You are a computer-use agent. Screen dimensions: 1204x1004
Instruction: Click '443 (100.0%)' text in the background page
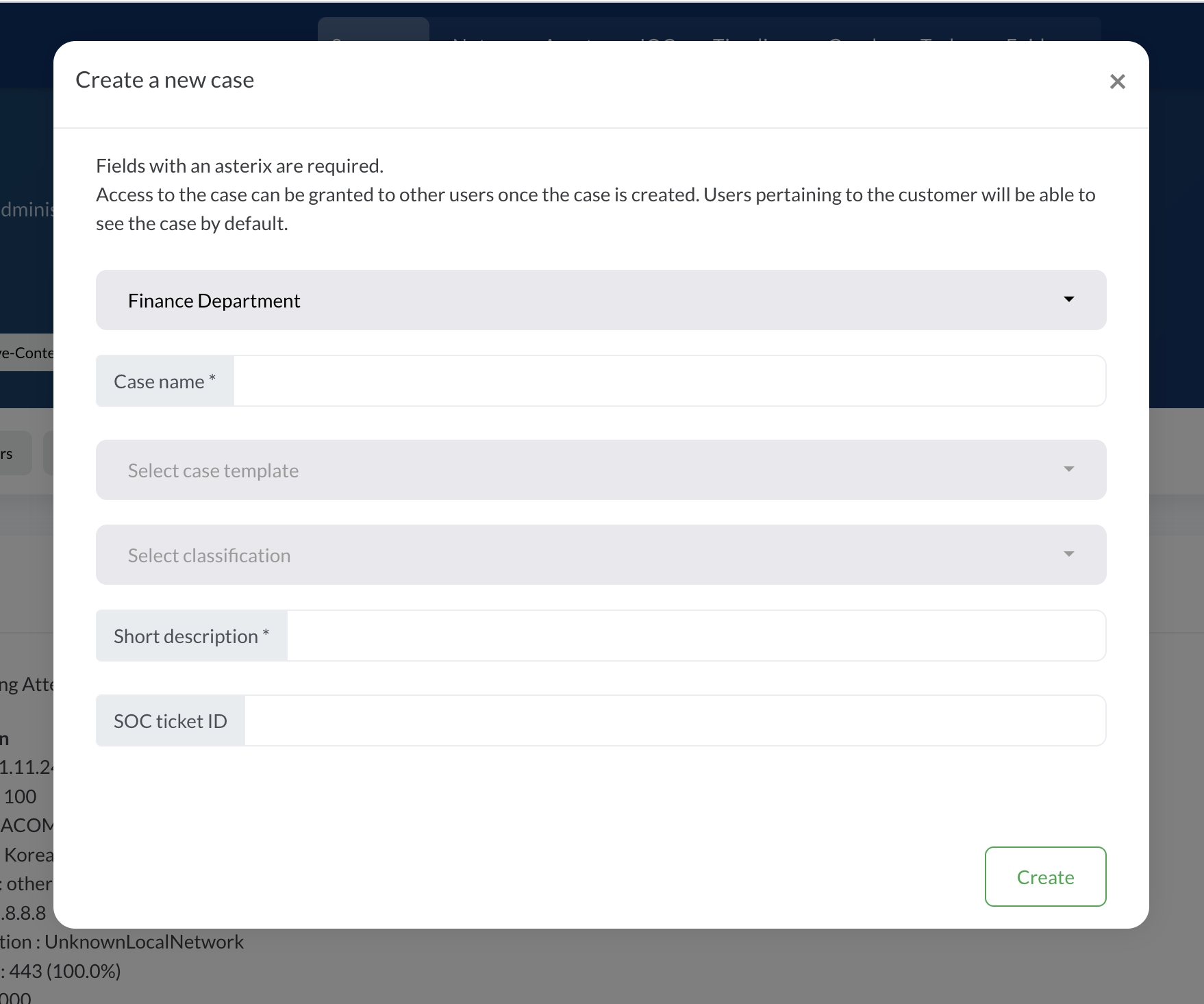(65, 971)
